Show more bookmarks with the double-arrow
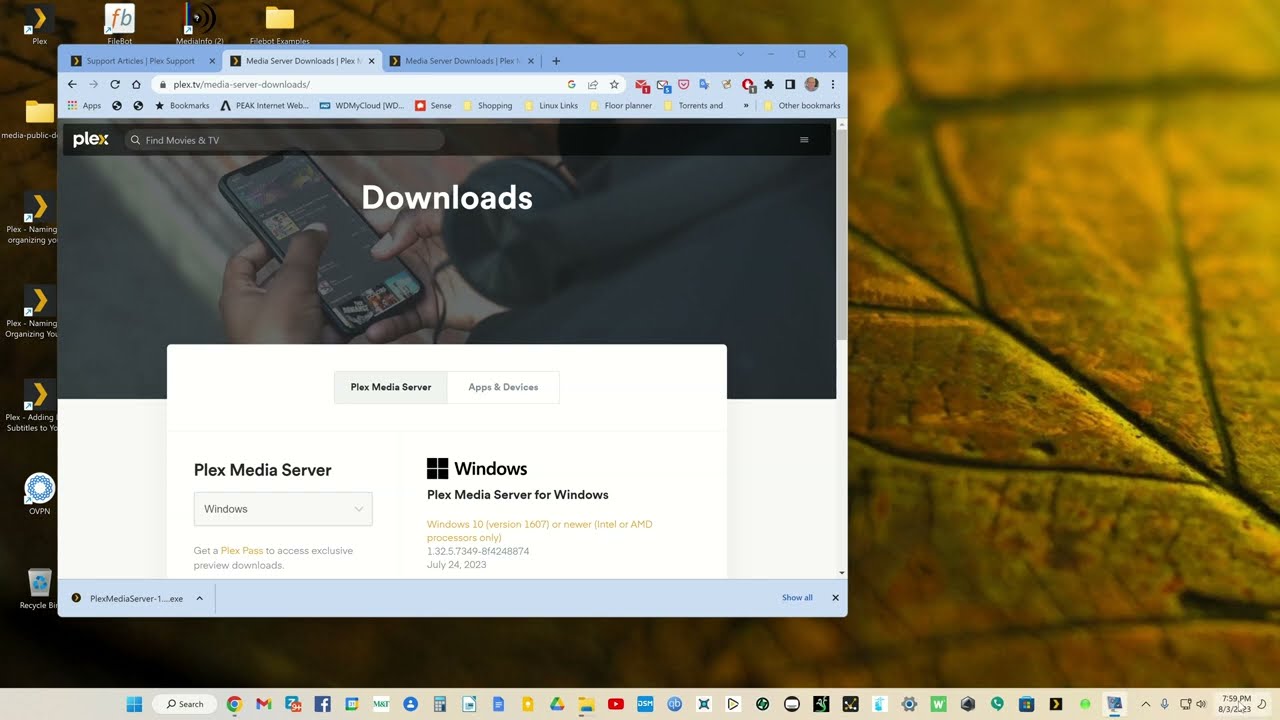This screenshot has width=1280, height=720. [746, 105]
